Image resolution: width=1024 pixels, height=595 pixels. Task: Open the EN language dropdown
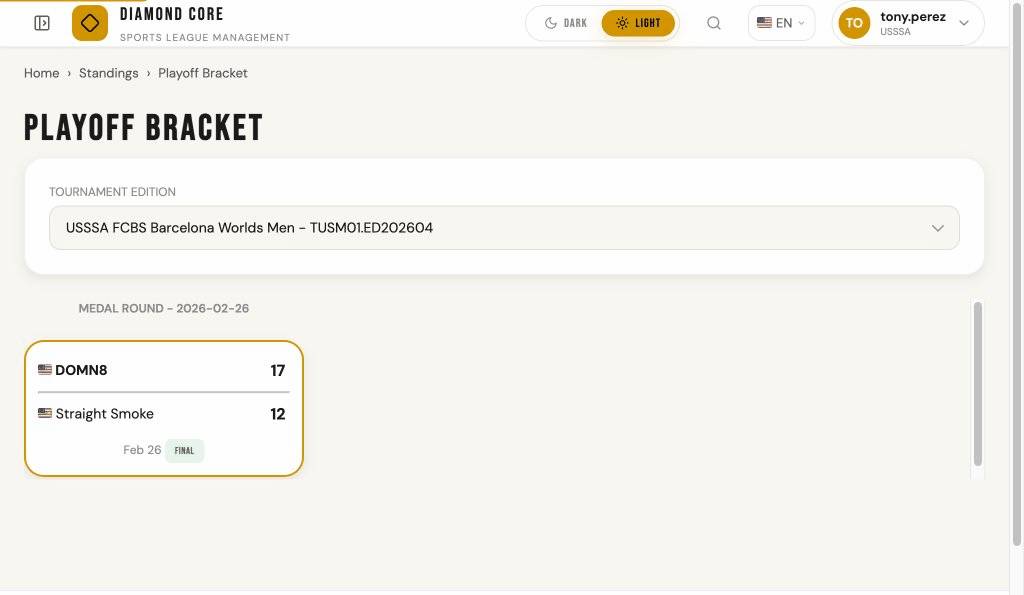click(x=782, y=23)
